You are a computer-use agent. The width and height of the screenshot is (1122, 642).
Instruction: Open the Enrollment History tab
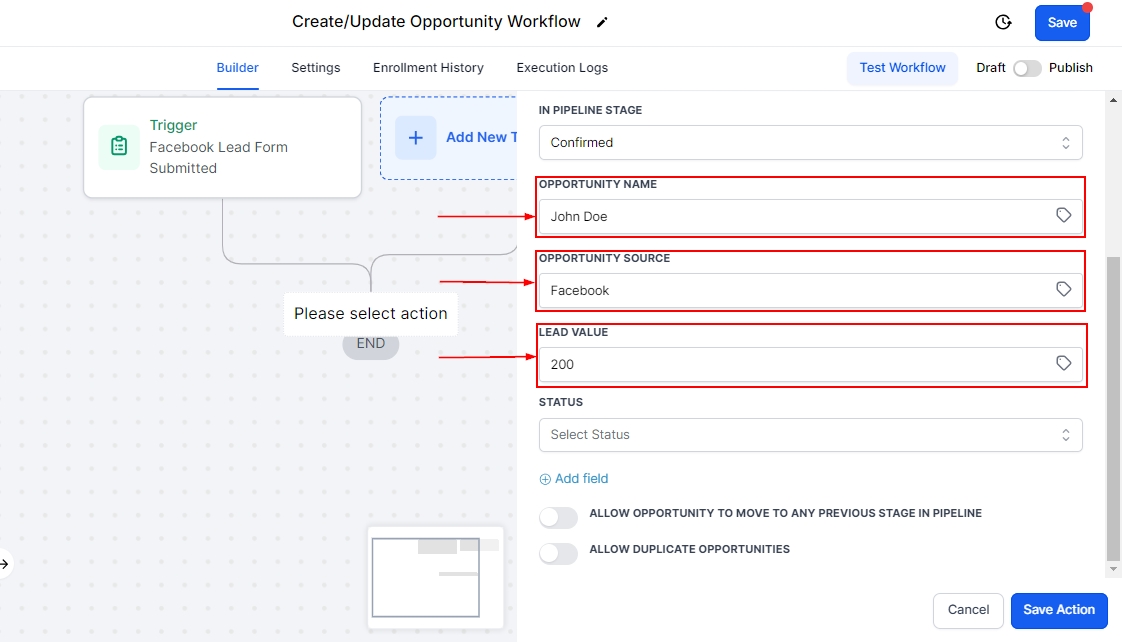point(428,68)
